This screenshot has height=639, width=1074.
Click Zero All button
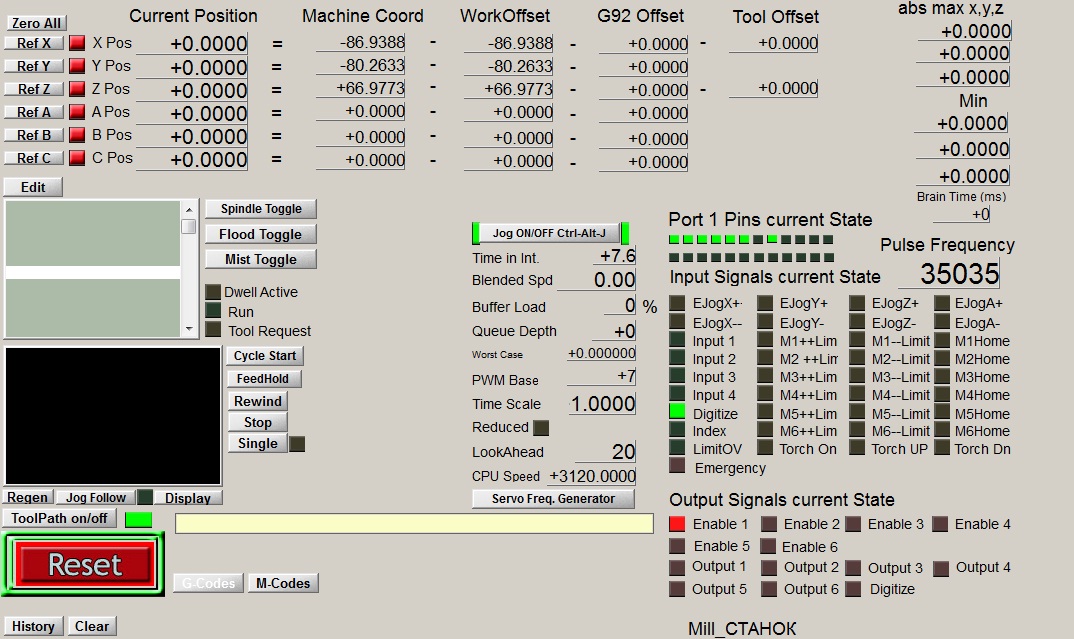[x=36, y=23]
